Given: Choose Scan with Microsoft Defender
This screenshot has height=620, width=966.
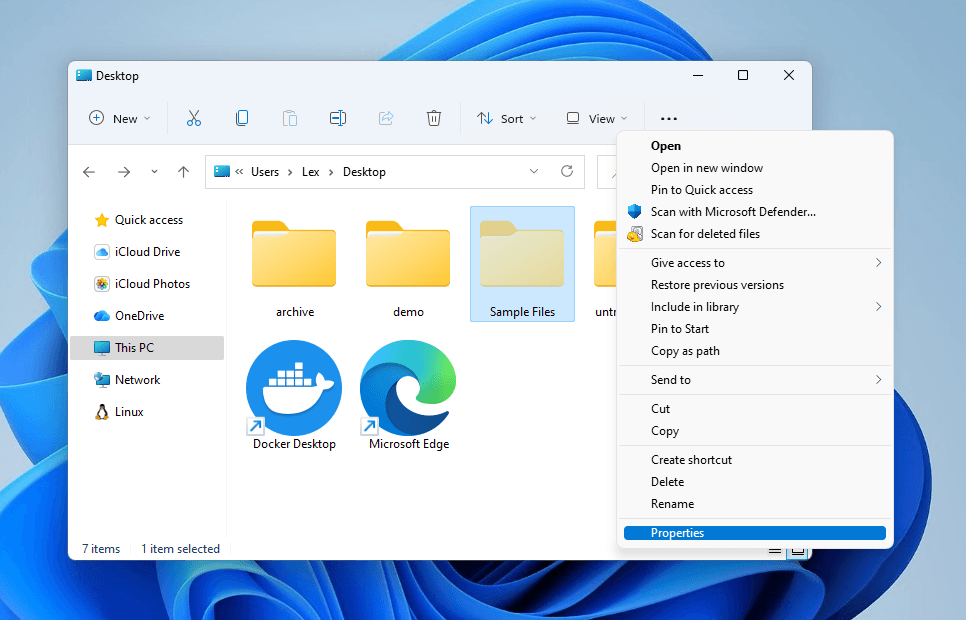Looking at the screenshot, I should [x=755, y=212].
